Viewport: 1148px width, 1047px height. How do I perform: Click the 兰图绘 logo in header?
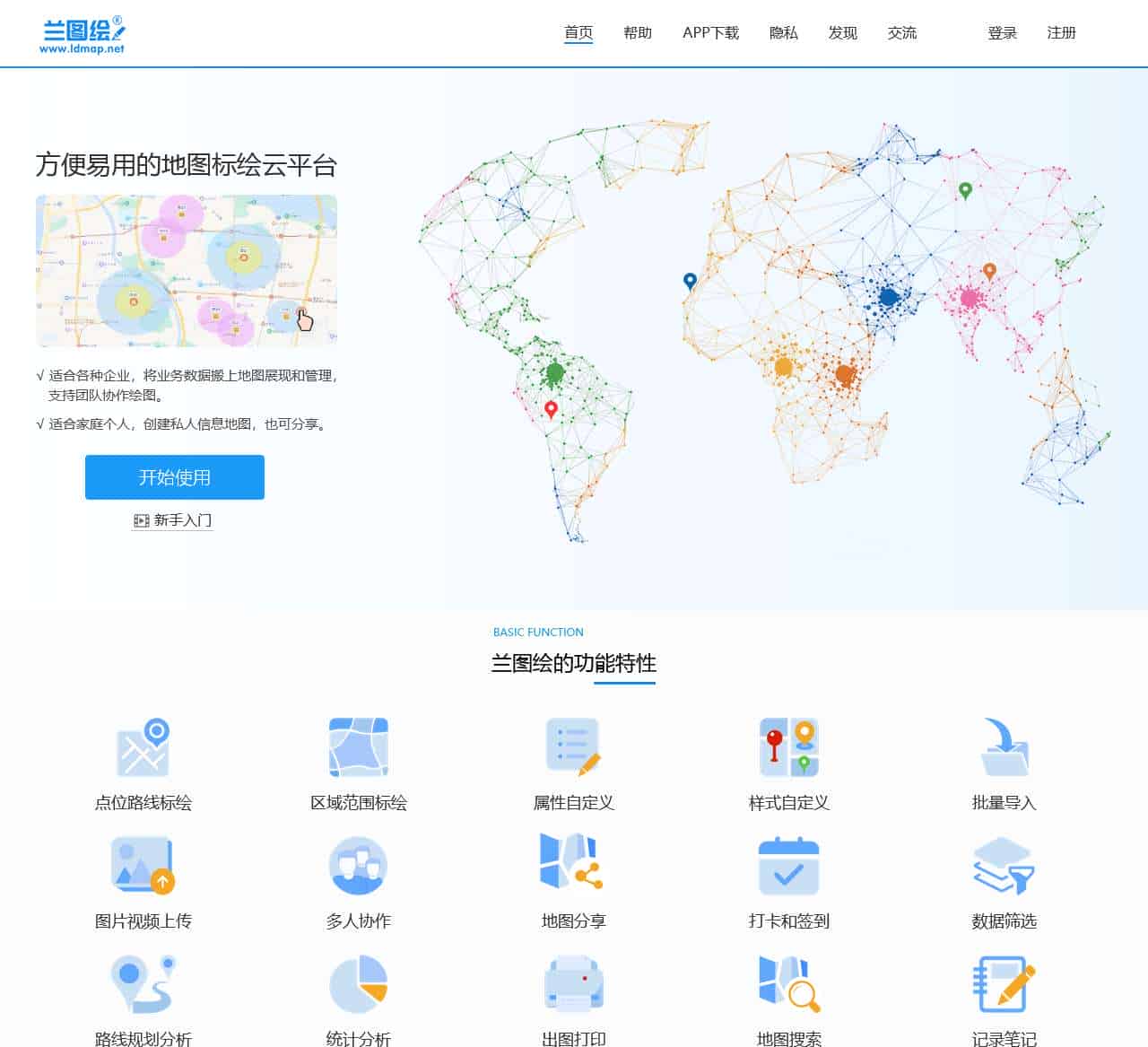(83, 34)
